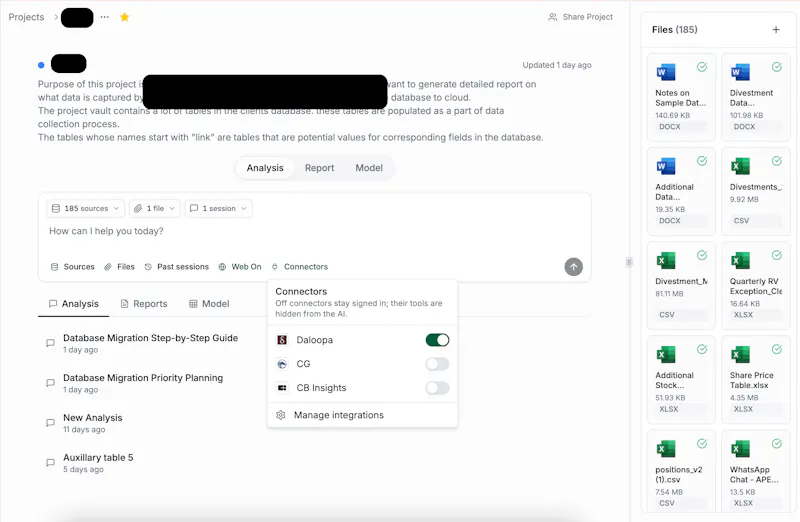The width and height of the screenshot is (800, 522).
Task: Open the three-dot project options menu
Action: 105,17
